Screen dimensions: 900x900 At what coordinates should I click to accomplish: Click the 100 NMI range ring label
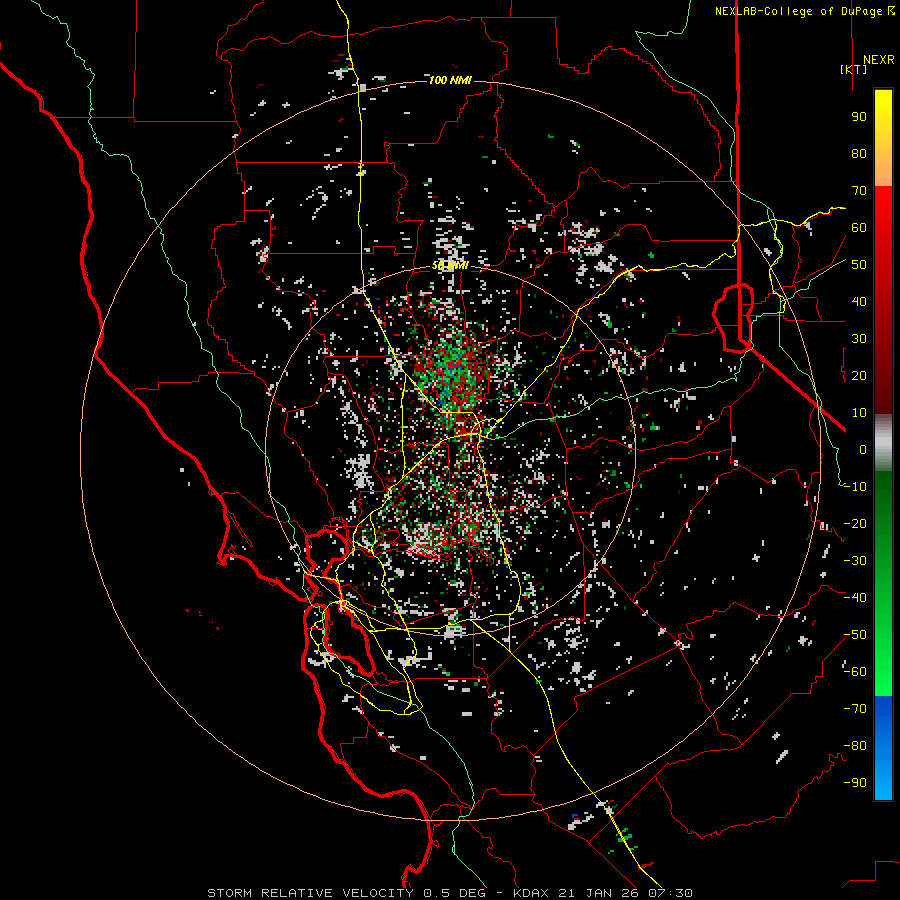[451, 80]
